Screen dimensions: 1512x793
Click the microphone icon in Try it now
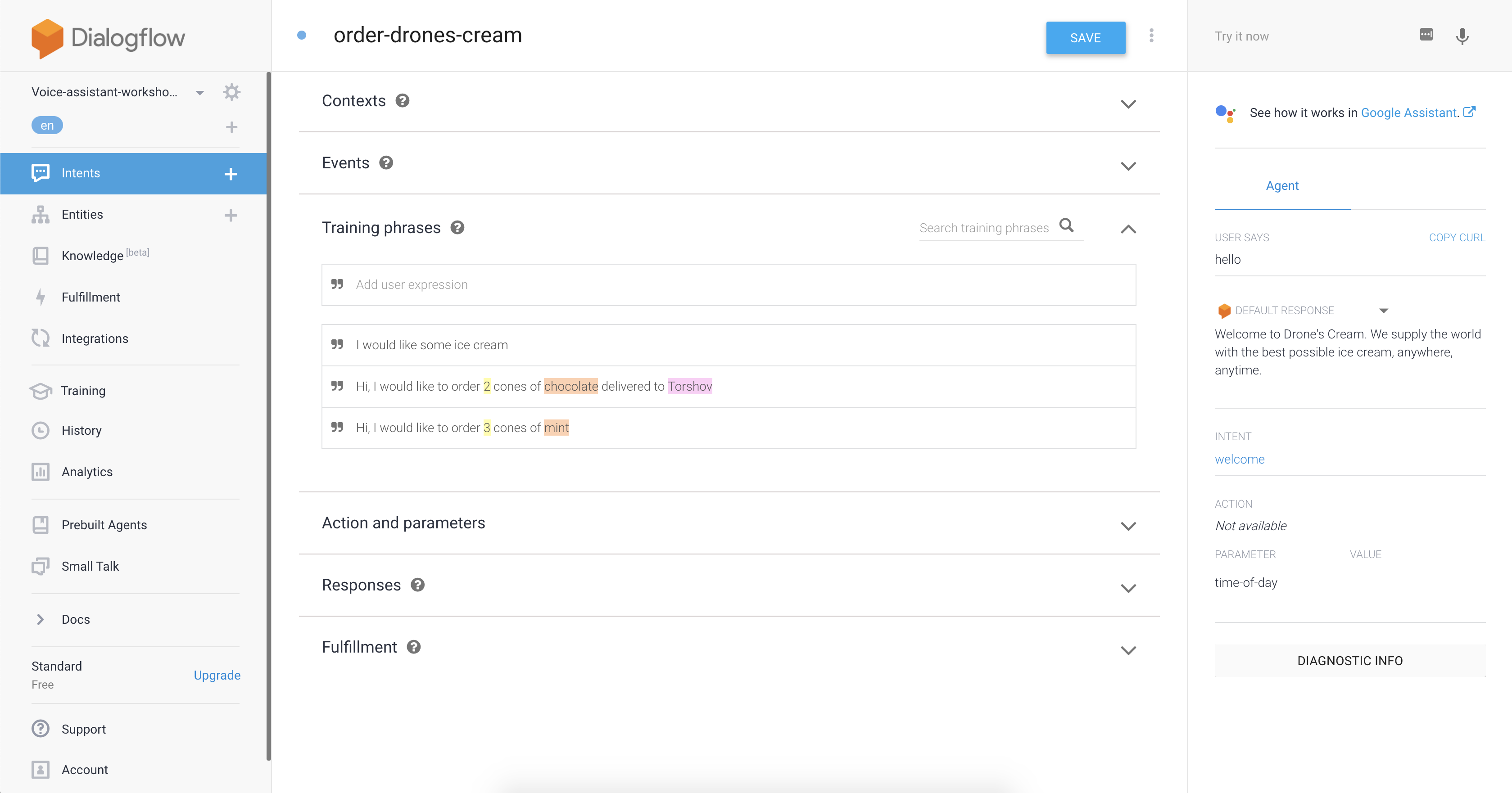pyautogui.click(x=1462, y=36)
